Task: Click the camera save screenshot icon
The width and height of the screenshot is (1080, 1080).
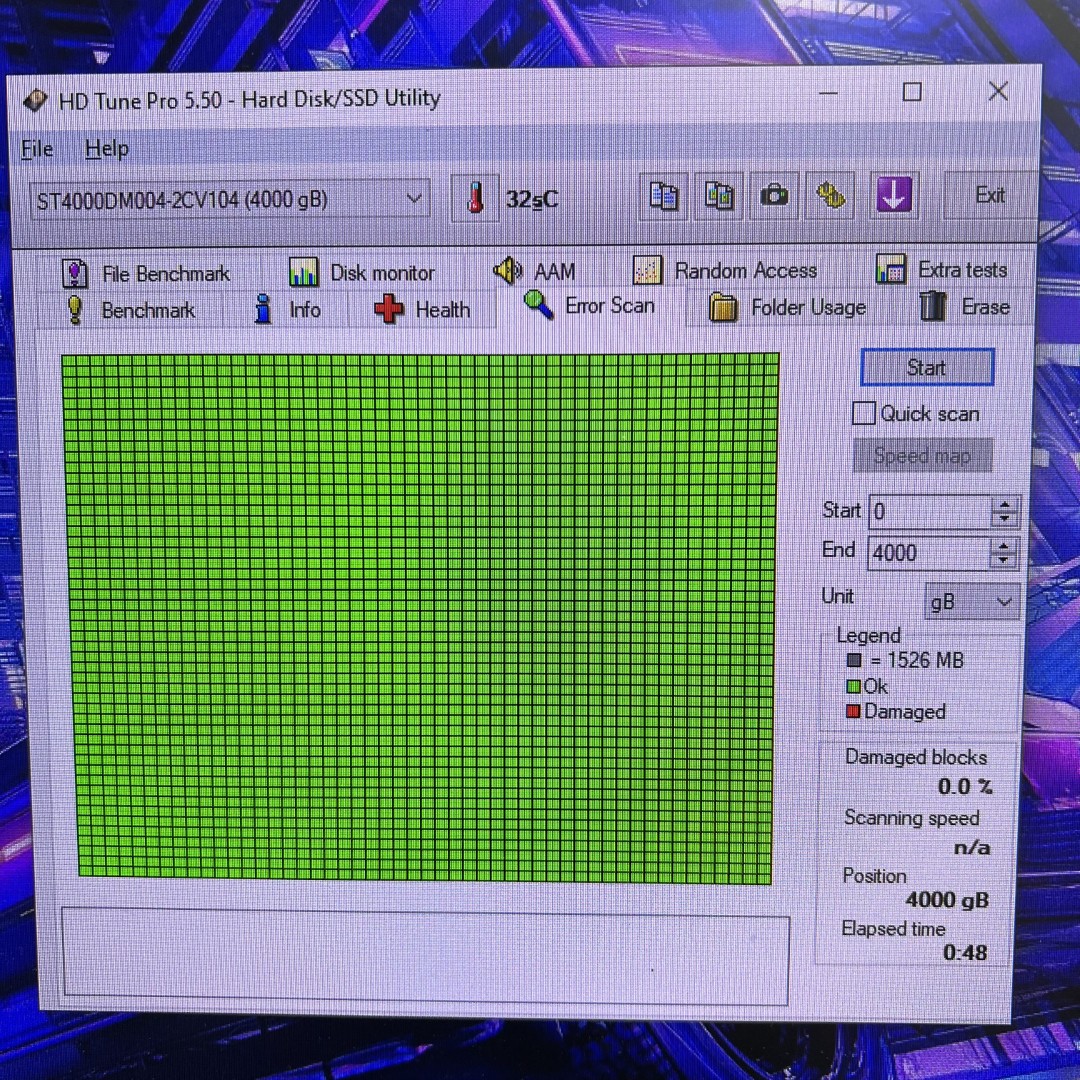Action: point(774,196)
